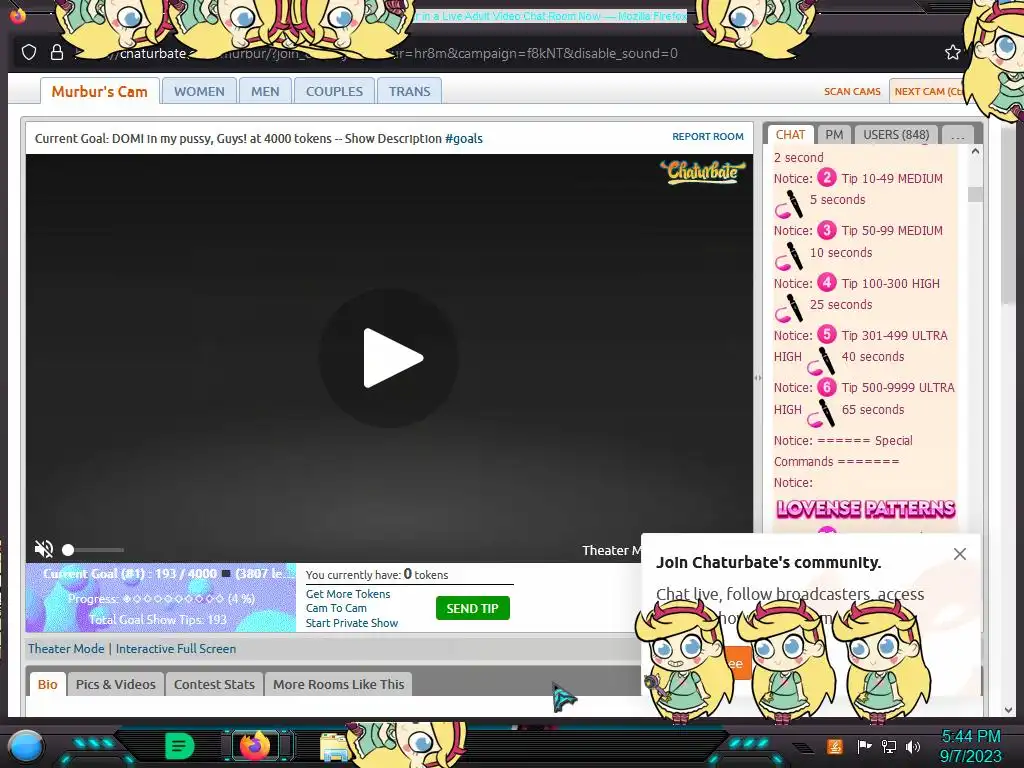
Task: Select the Contest Stats tab
Action: point(214,684)
